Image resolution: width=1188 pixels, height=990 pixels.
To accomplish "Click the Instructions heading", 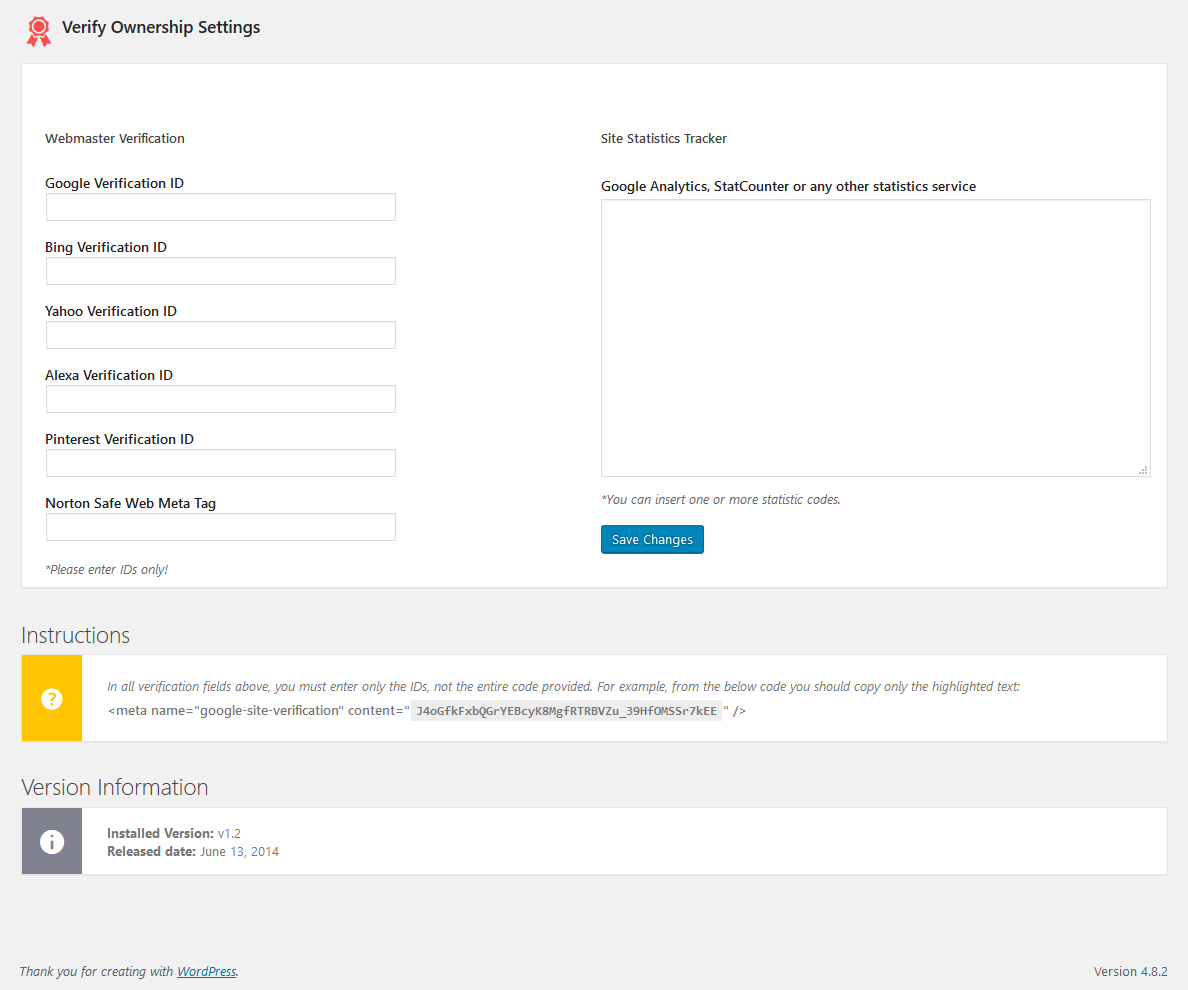I will (x=76, y=635).
